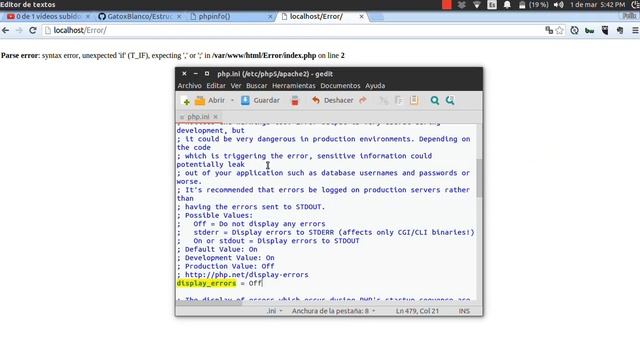
Task: Click the http://php.net/display-errors comment line
Action: pyautogui.click(x=242, y=275)
